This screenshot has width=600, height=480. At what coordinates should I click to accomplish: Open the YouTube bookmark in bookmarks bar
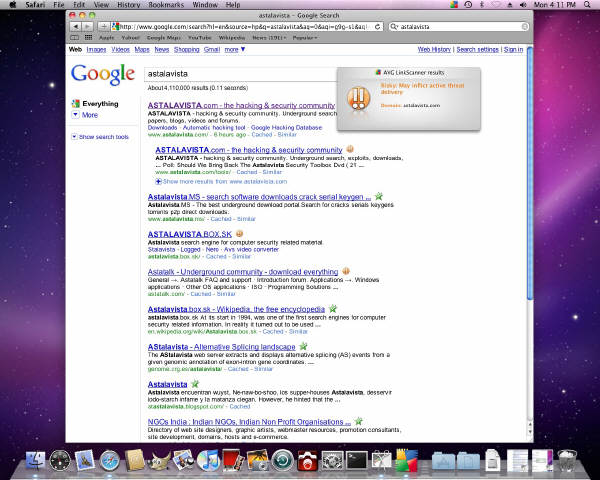tap(200, 38)
